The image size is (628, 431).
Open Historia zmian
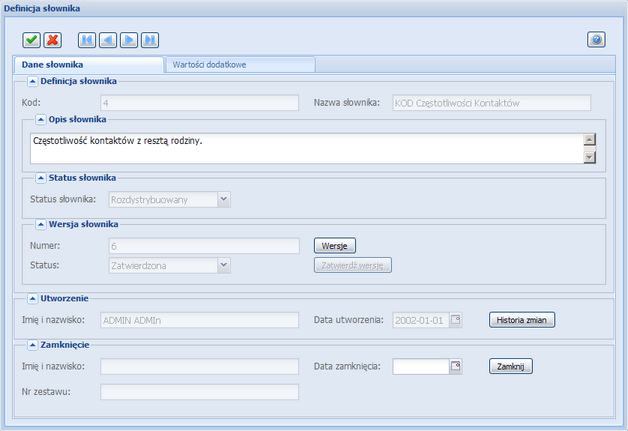(521, 320)
